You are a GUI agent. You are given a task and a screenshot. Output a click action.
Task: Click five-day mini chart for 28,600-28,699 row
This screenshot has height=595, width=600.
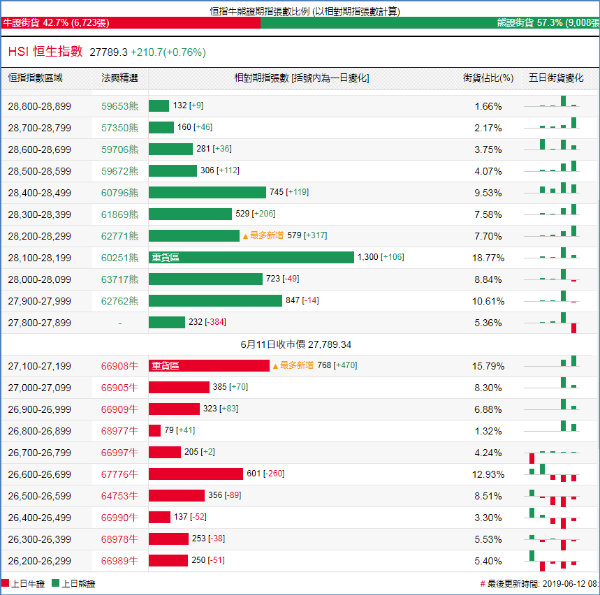(552, 145)
